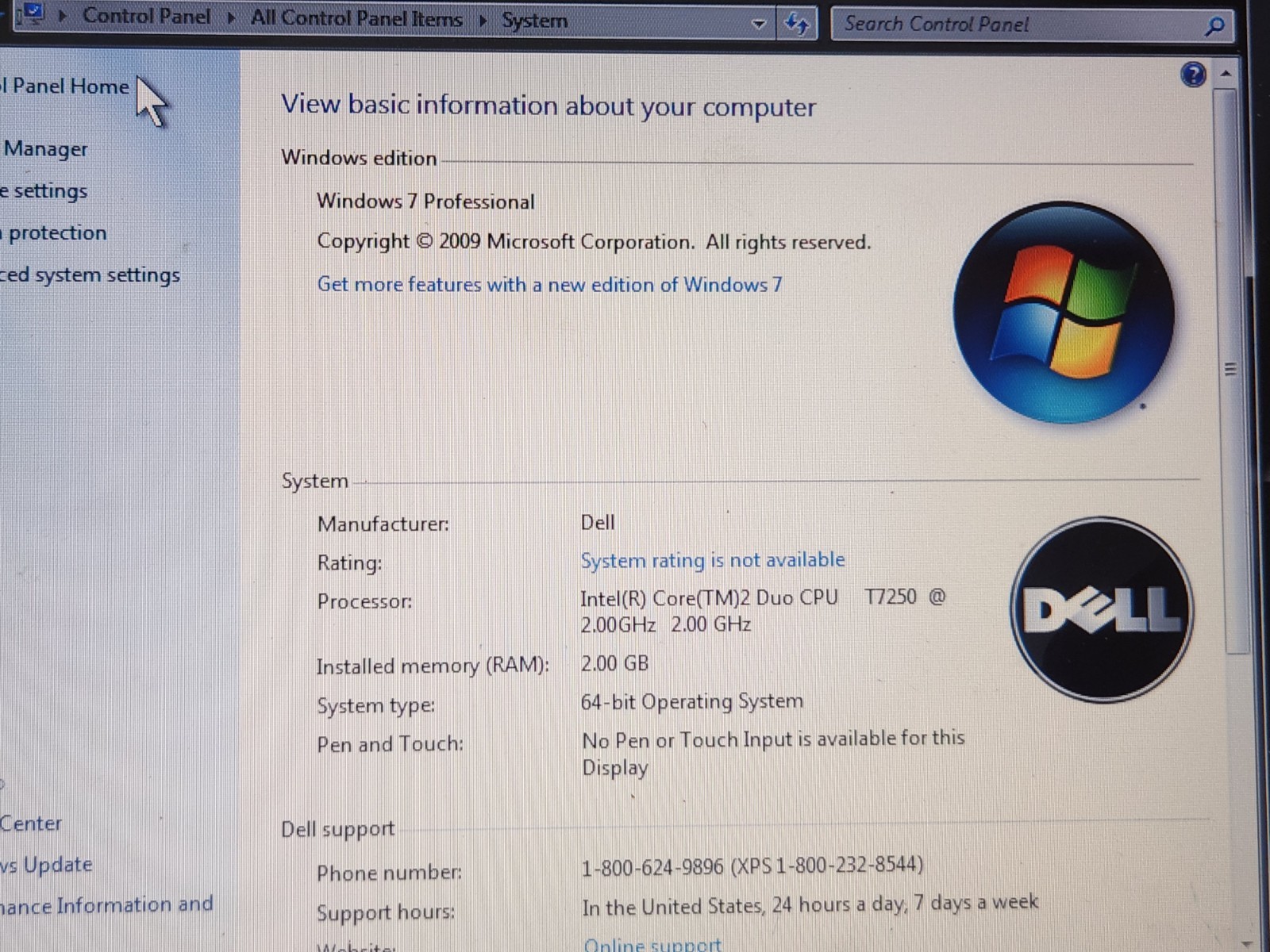Viewport: 1270px width, 952px height.
Task: Click Get more features with new edition link
Action: point(549,284)
